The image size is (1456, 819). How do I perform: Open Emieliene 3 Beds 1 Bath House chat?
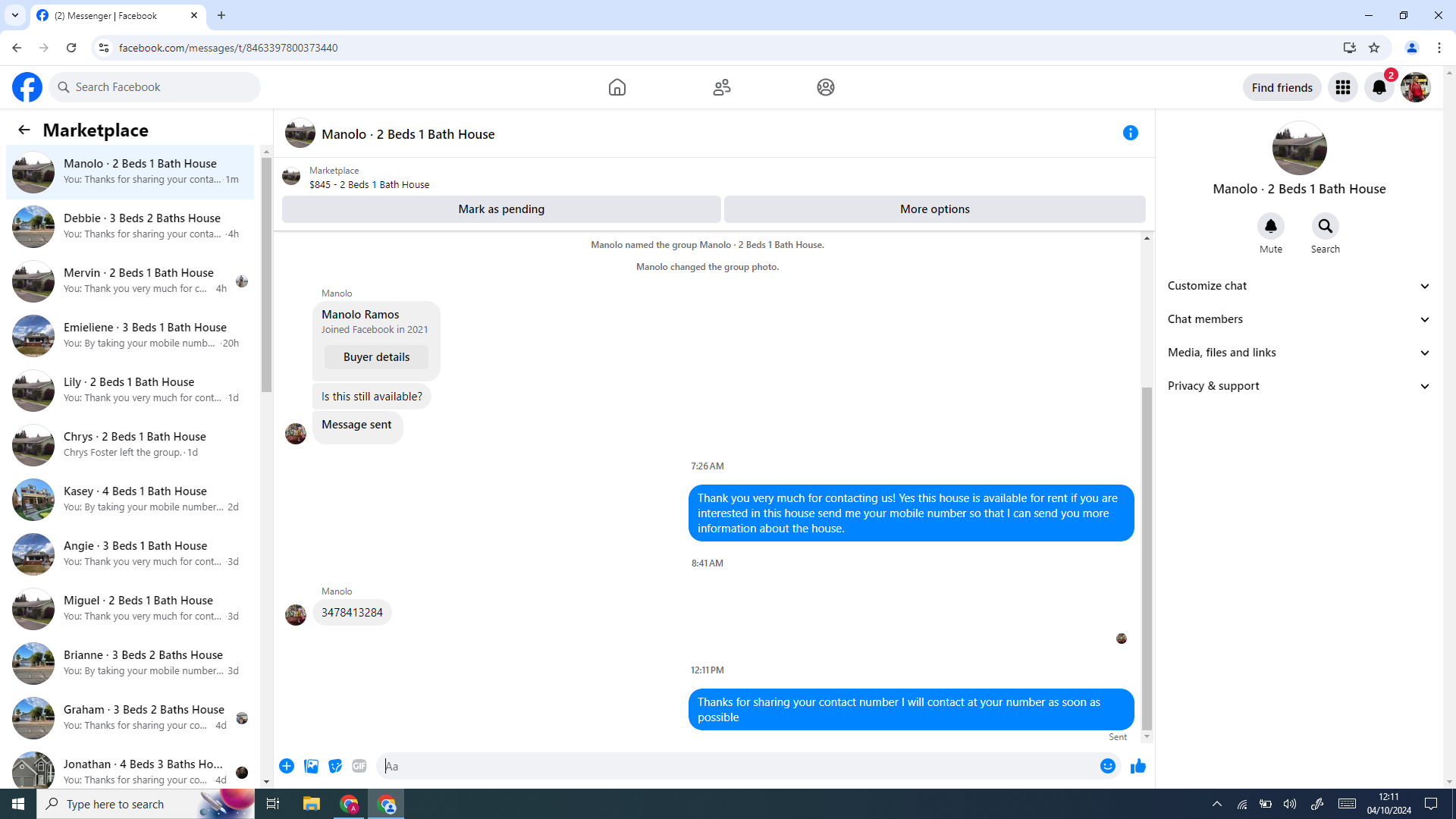[130, 335]
